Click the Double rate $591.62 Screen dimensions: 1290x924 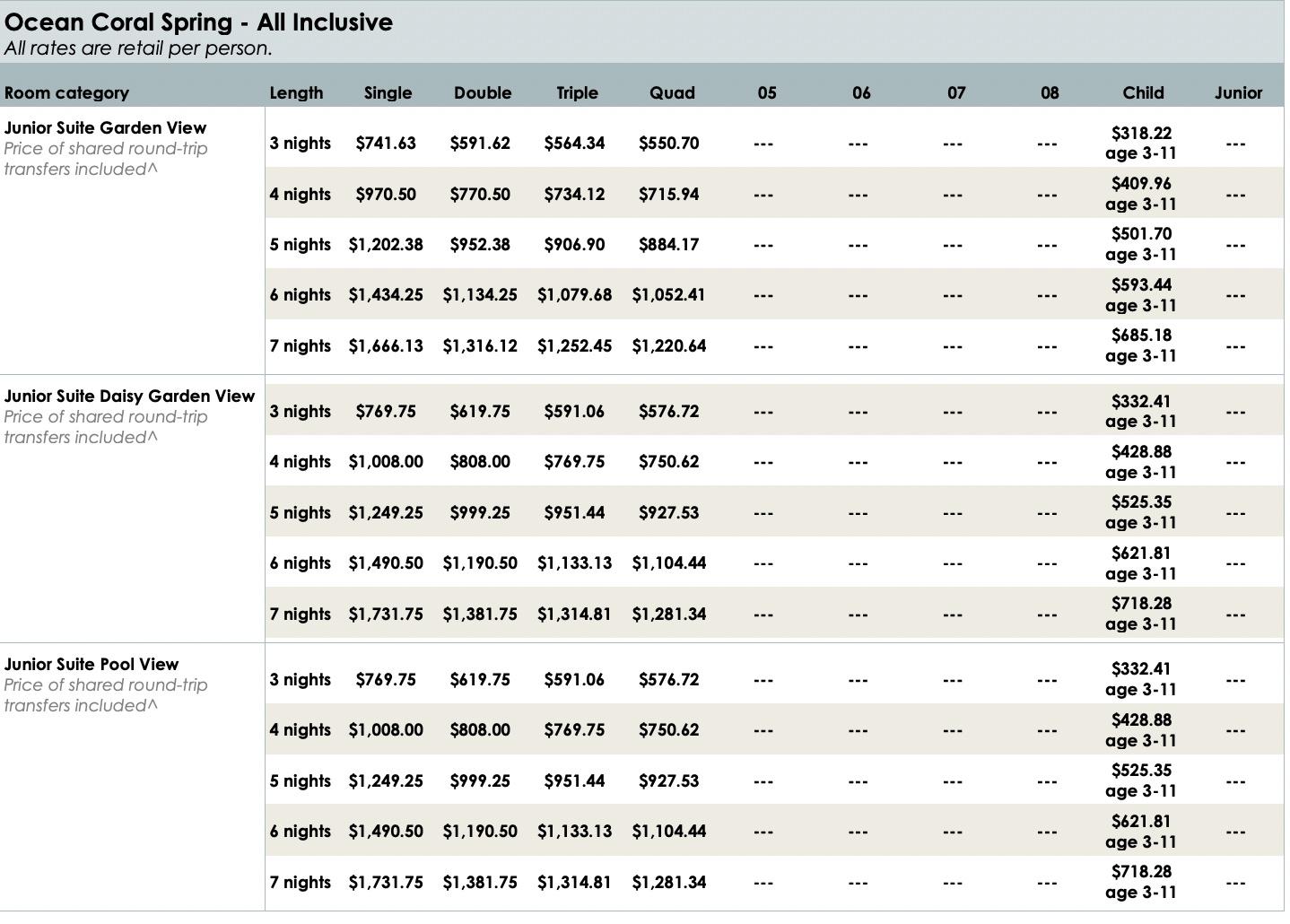pos(480,144)
